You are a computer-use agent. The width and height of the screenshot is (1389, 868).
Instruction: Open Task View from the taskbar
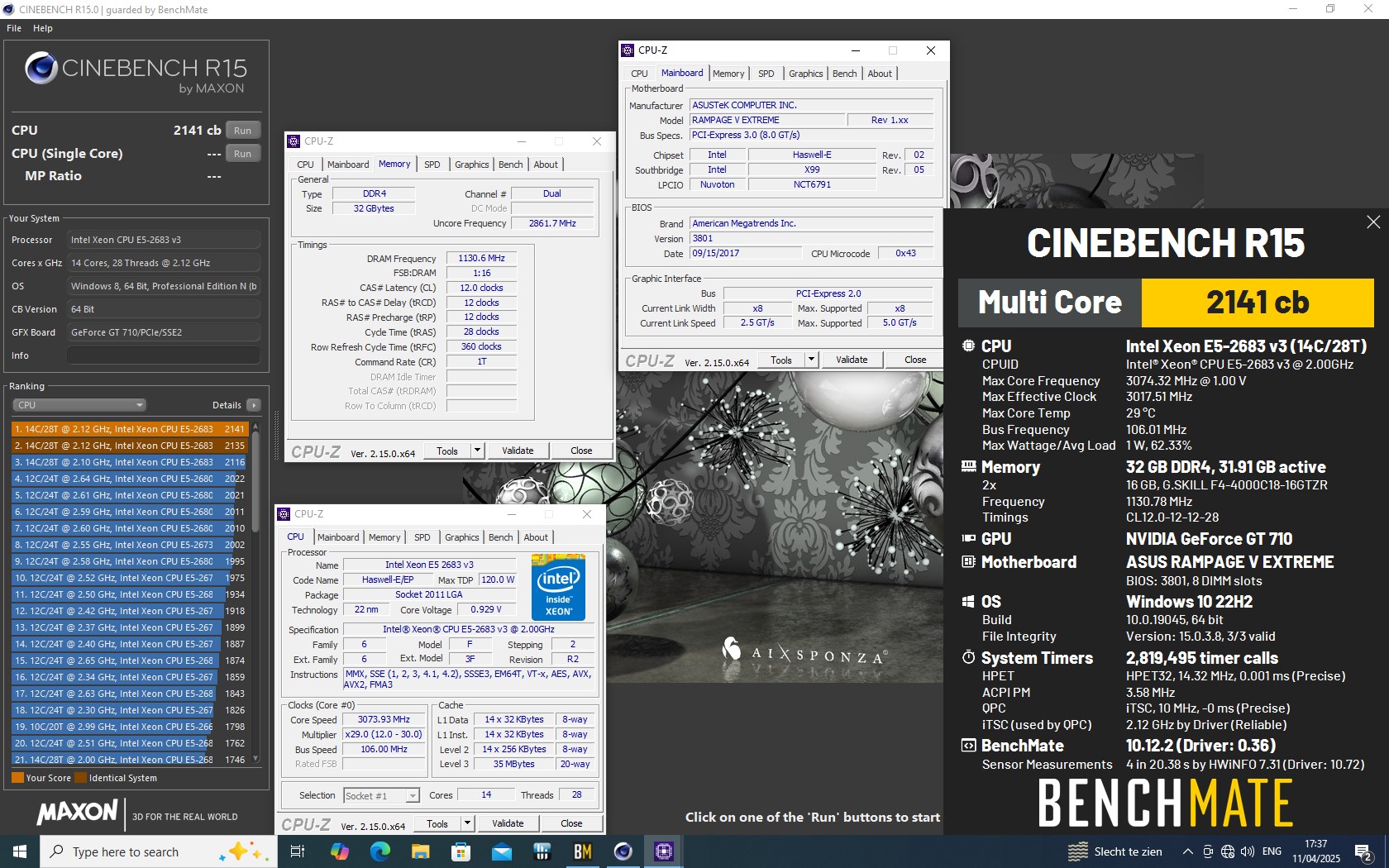coord(298,851)
